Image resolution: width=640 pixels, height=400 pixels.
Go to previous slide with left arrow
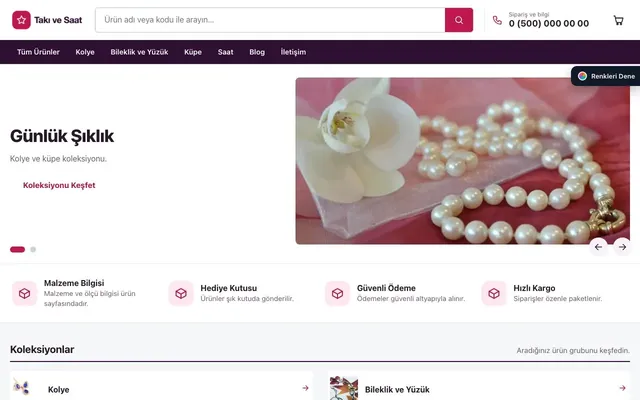598,247
